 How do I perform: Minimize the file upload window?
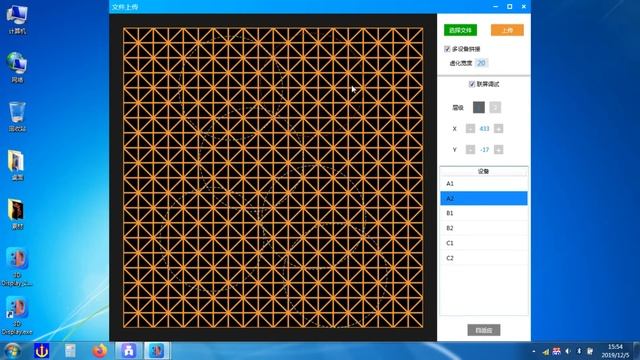(x=496, y=7)
